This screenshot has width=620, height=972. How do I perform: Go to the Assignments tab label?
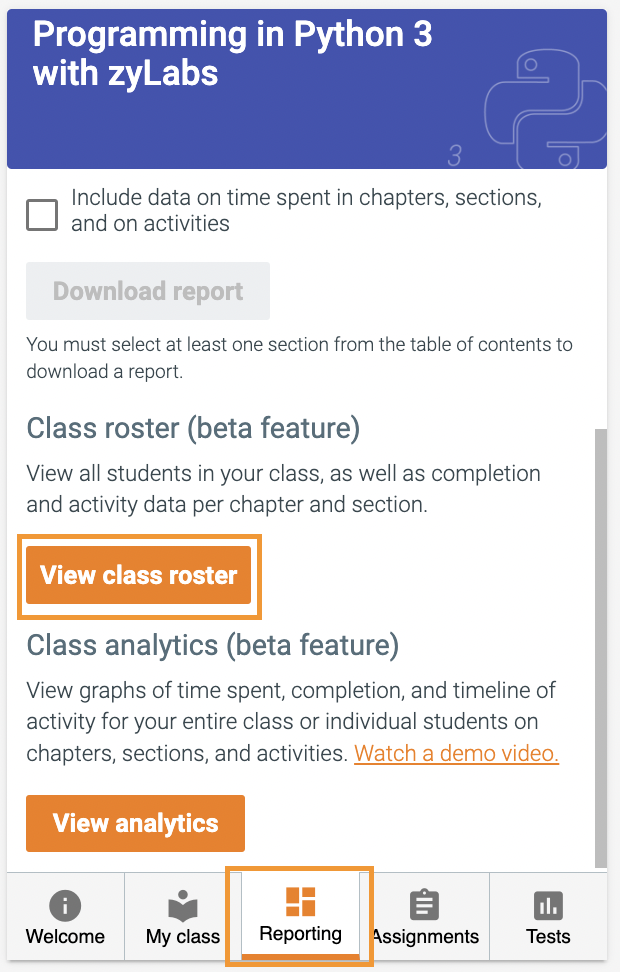pos(425,937)
